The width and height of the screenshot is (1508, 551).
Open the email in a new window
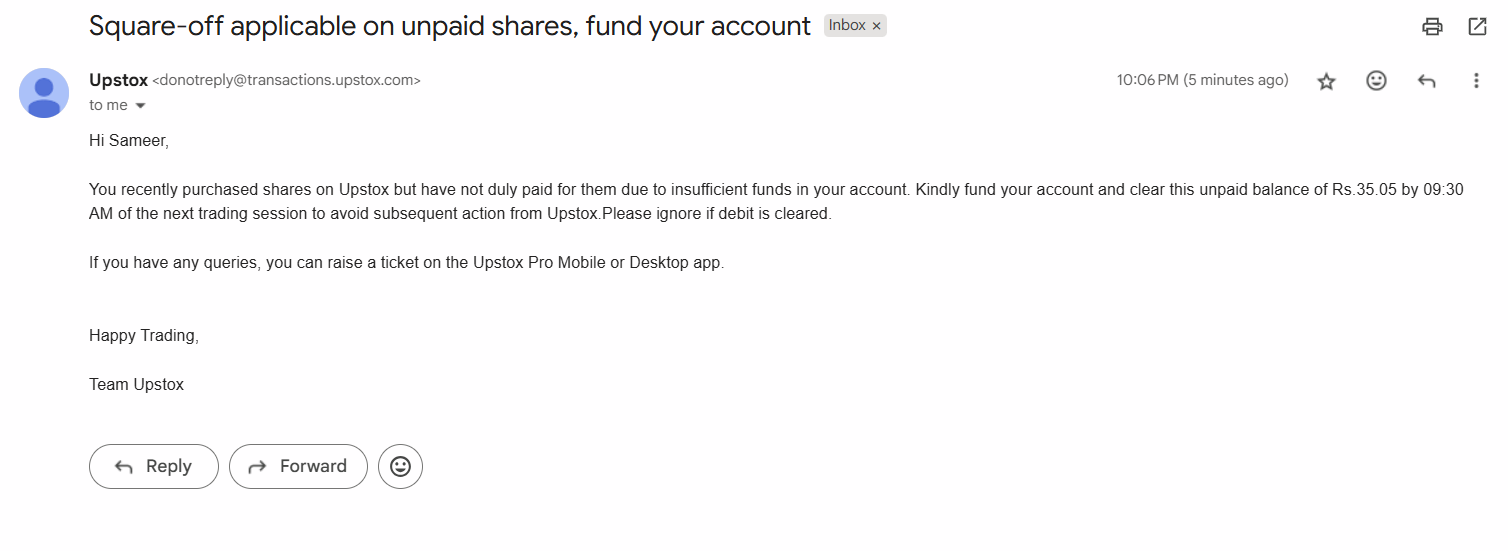(x=1477, y=27)
